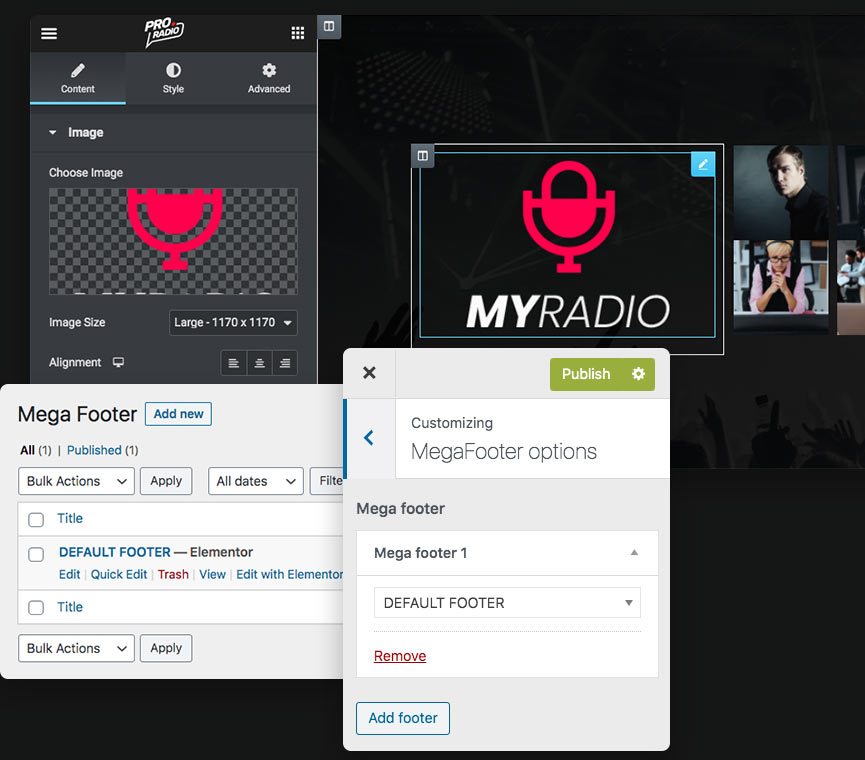The width and height of the screenshot is (865, 760).
Task: Set image alignment to left
Action: 233,363
